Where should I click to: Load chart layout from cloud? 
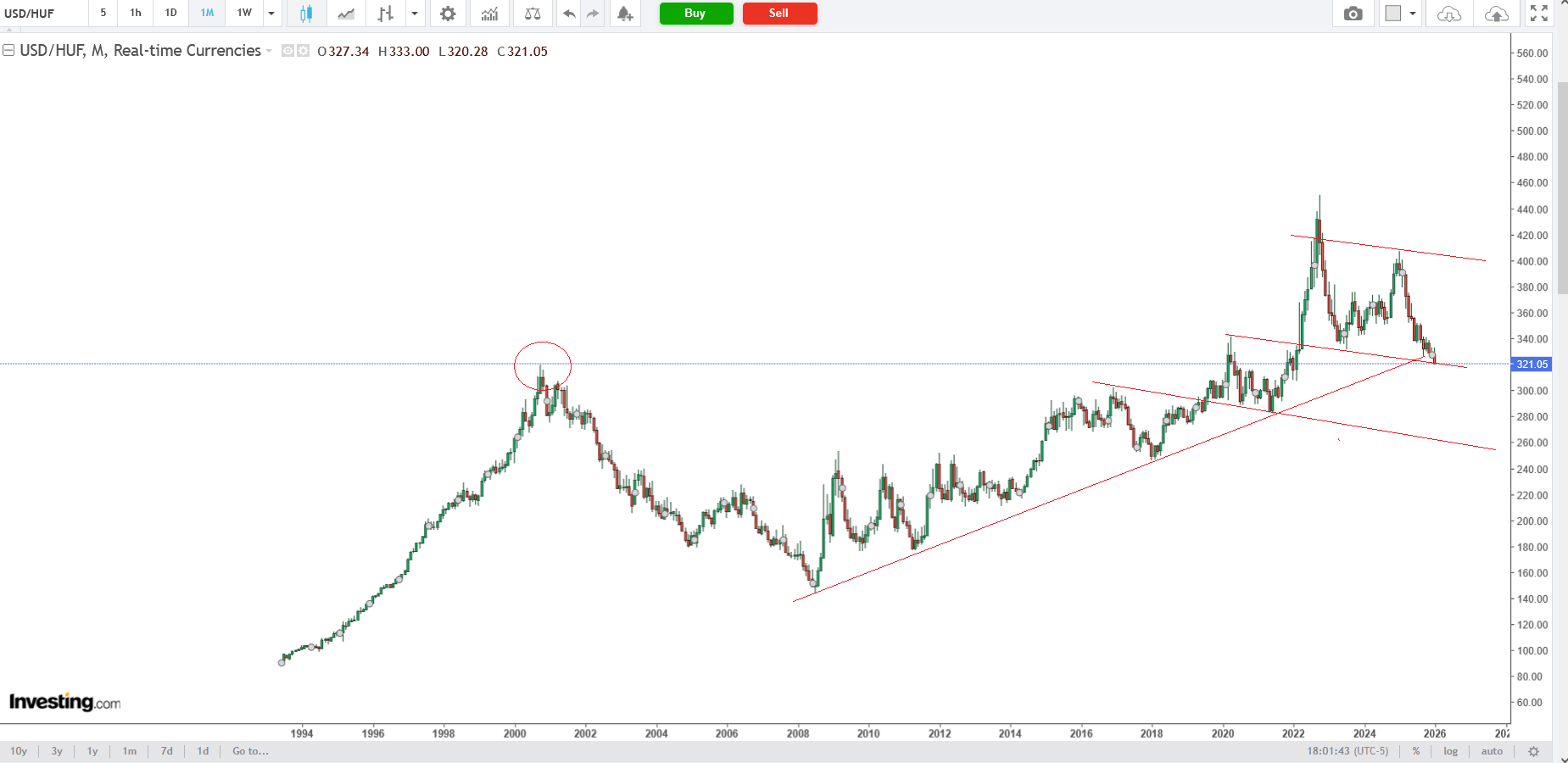(x=1448, y=14)
